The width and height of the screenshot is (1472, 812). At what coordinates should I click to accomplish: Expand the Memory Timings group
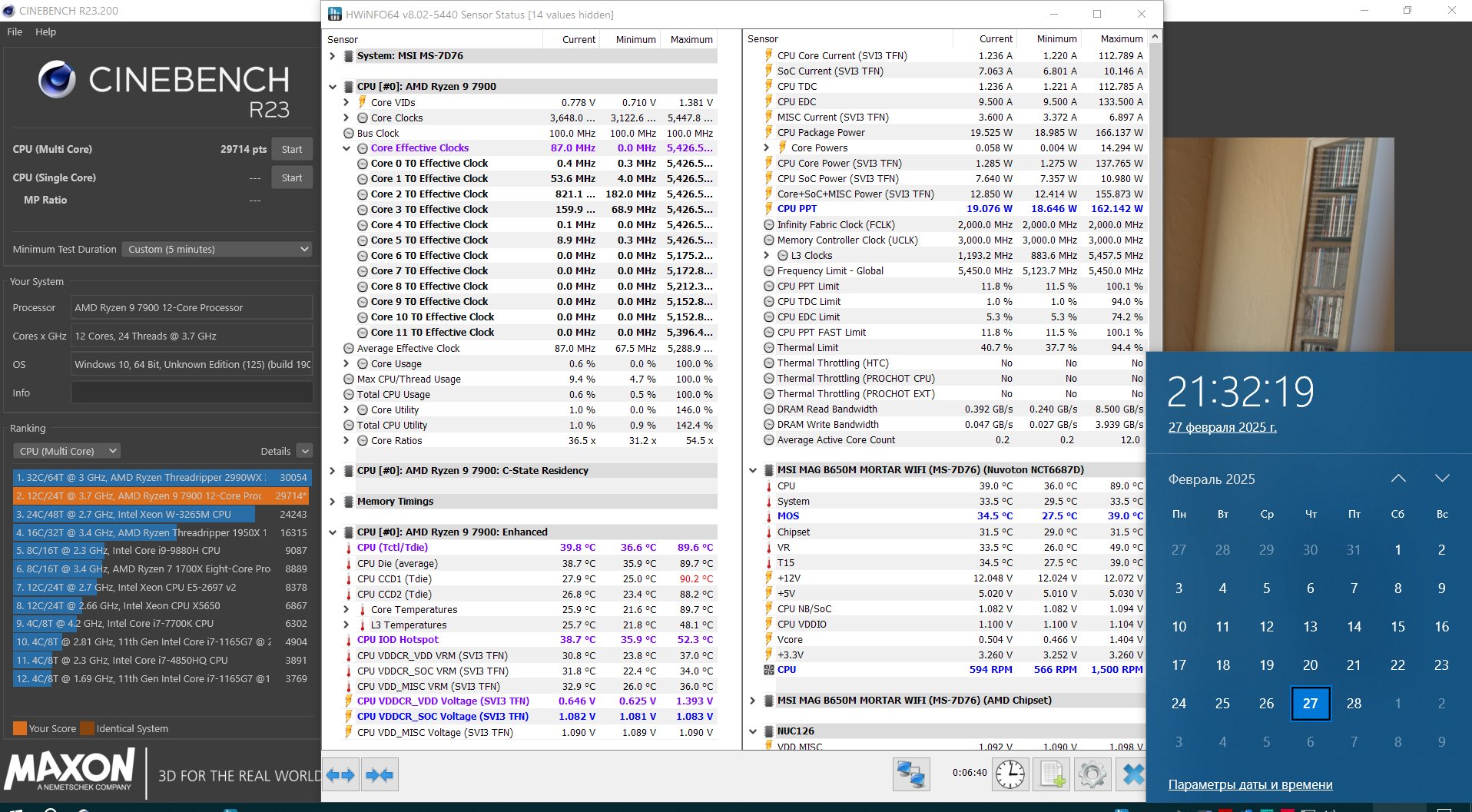coord(333,502)
